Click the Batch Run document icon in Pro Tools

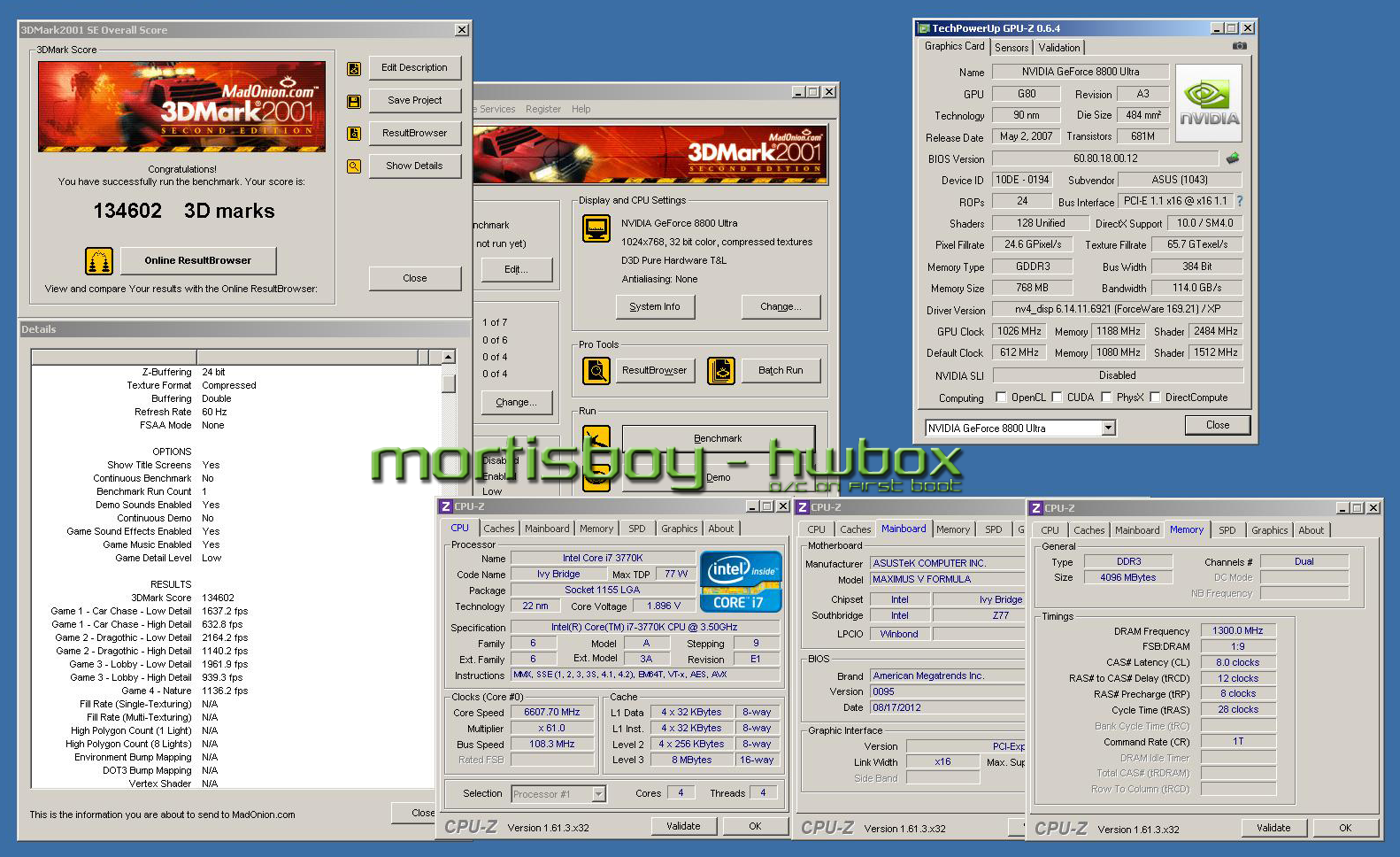coord(721,370)
